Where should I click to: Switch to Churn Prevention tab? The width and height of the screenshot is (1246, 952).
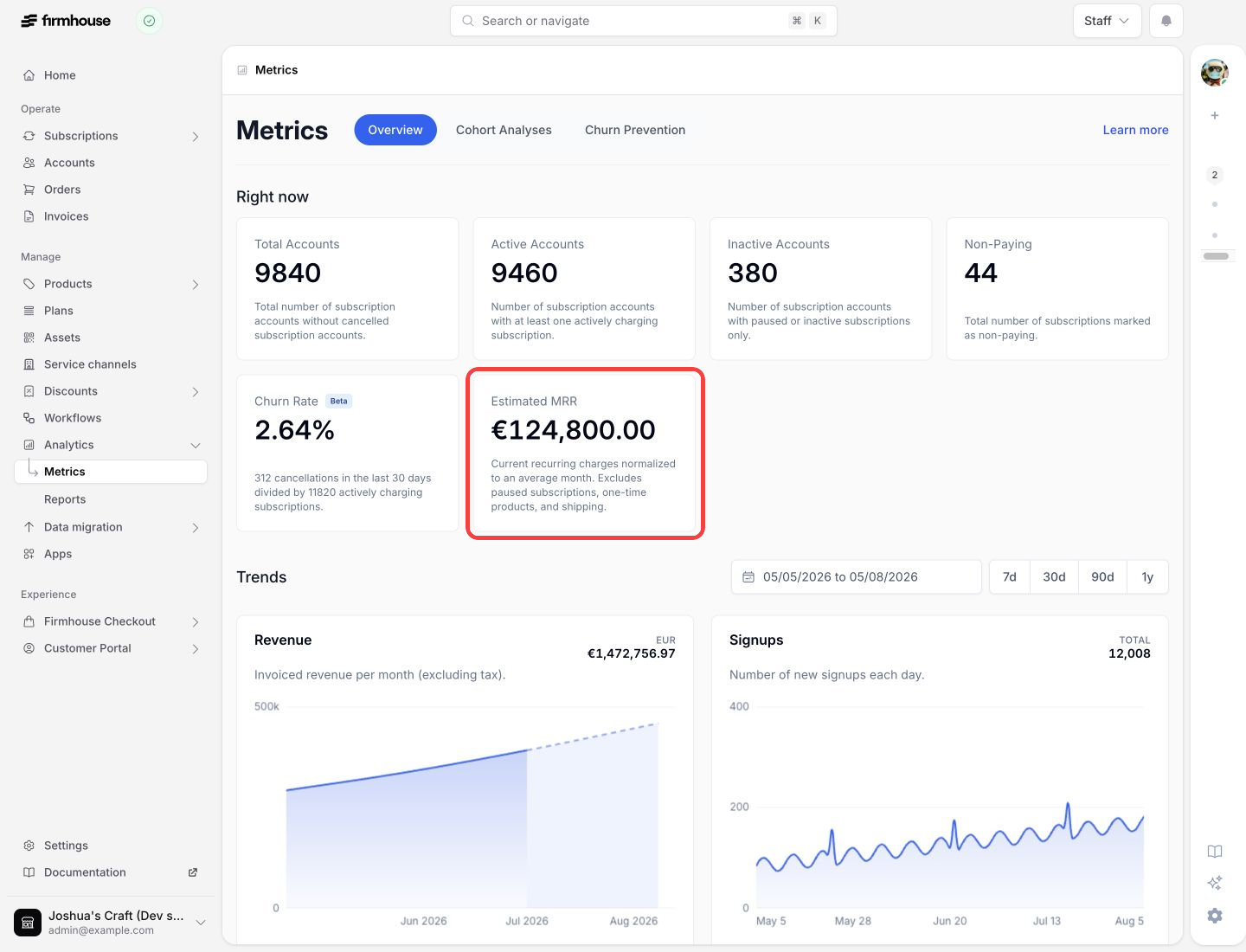(x=635, y=130)
